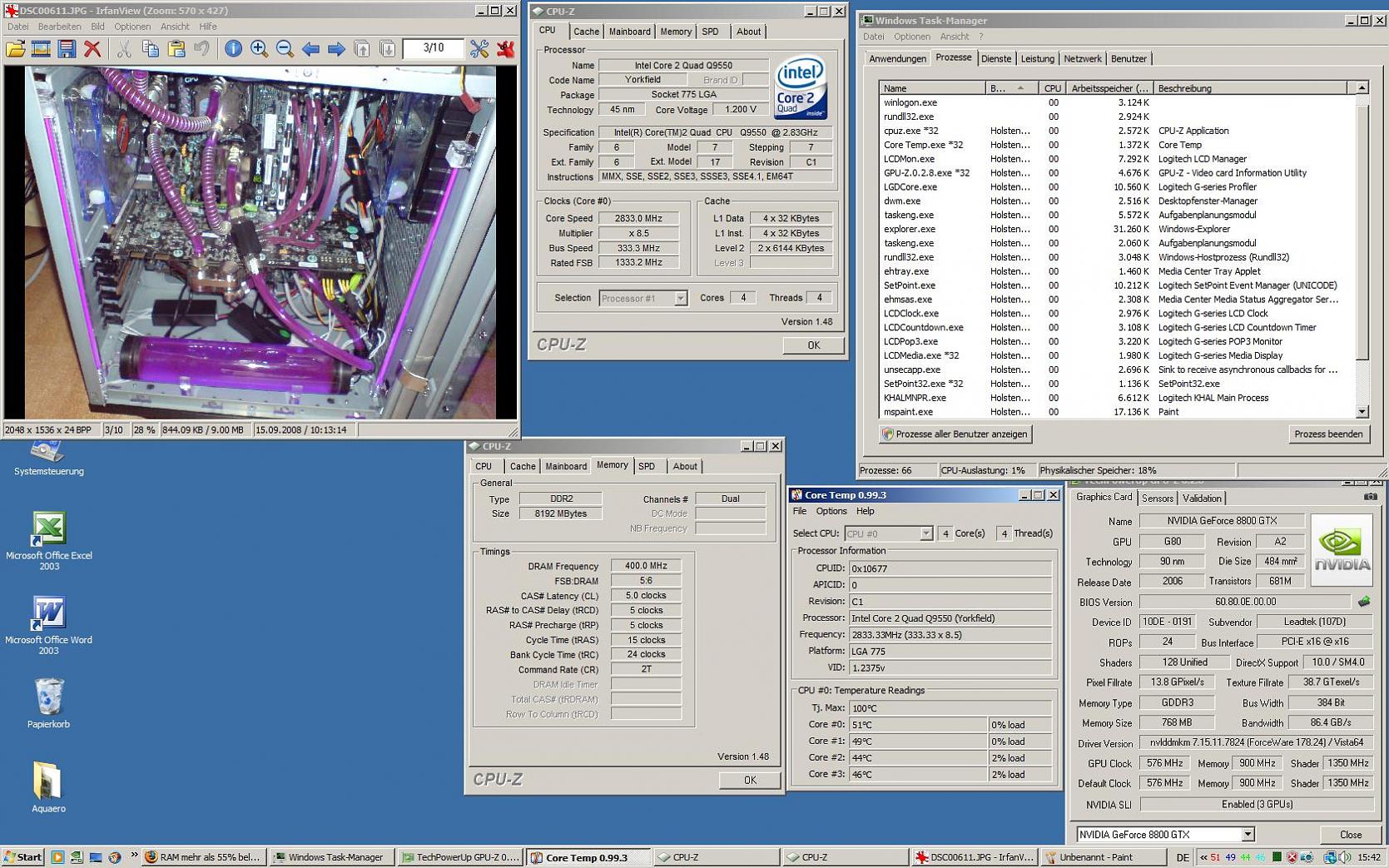Click the DE language indicator in taskbar

[1183, 857]
